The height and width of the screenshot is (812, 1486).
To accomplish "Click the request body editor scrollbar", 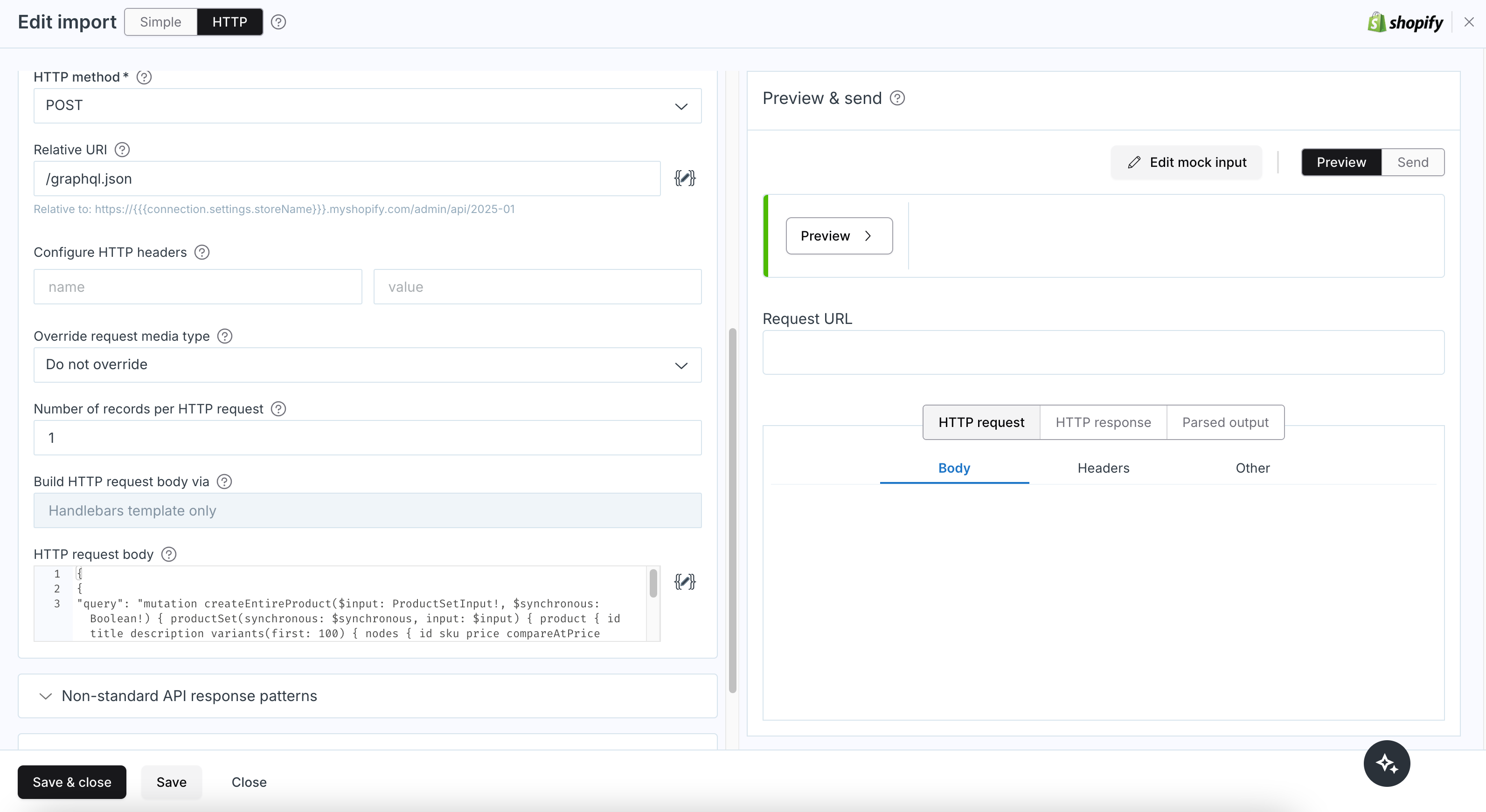I will (653, 584).
